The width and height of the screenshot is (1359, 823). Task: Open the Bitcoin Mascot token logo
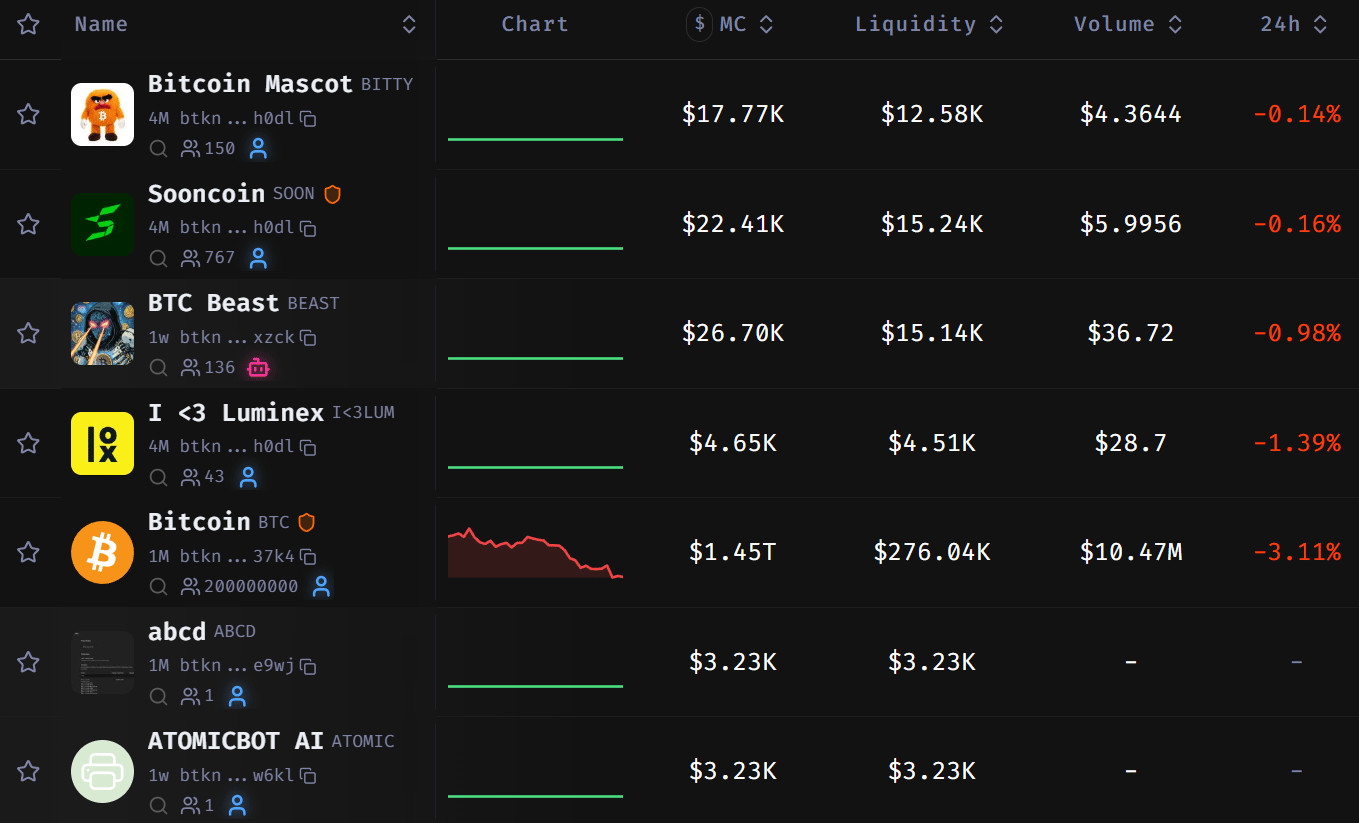pos(102,114)
